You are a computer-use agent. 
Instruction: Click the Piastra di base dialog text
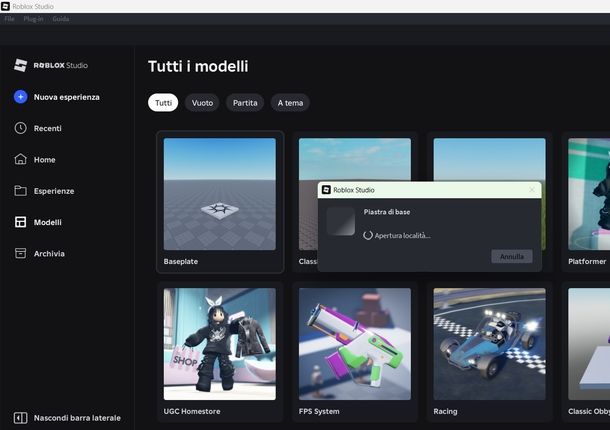pos(387,212)
